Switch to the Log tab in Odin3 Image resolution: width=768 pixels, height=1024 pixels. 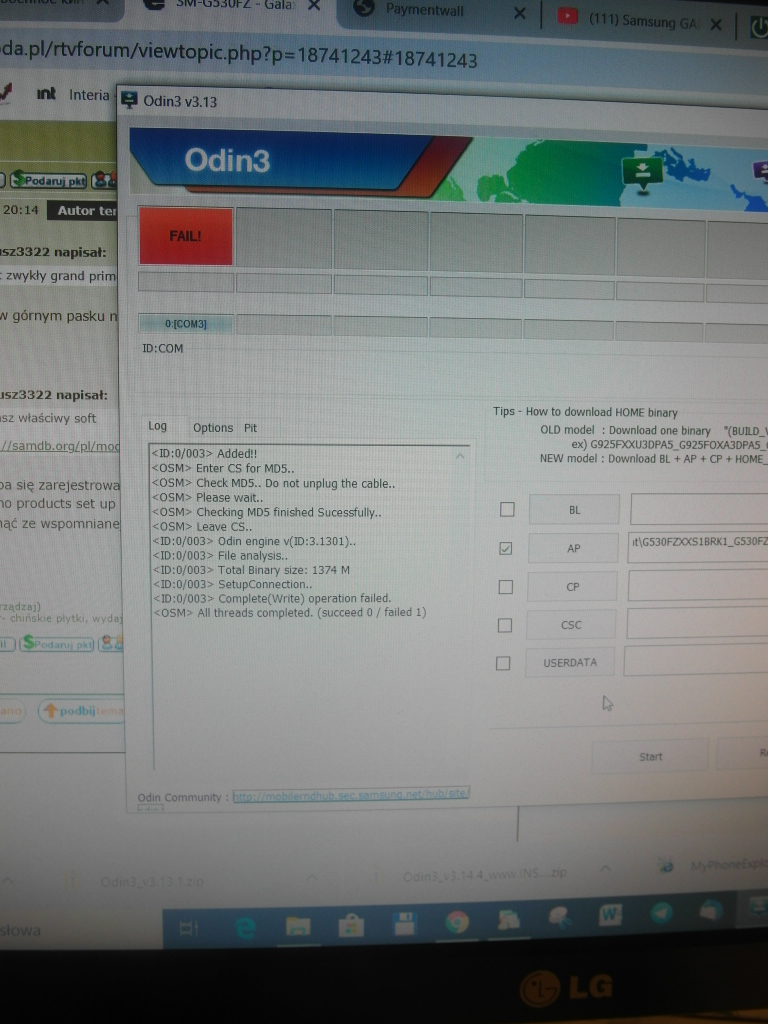pos(157,426)
